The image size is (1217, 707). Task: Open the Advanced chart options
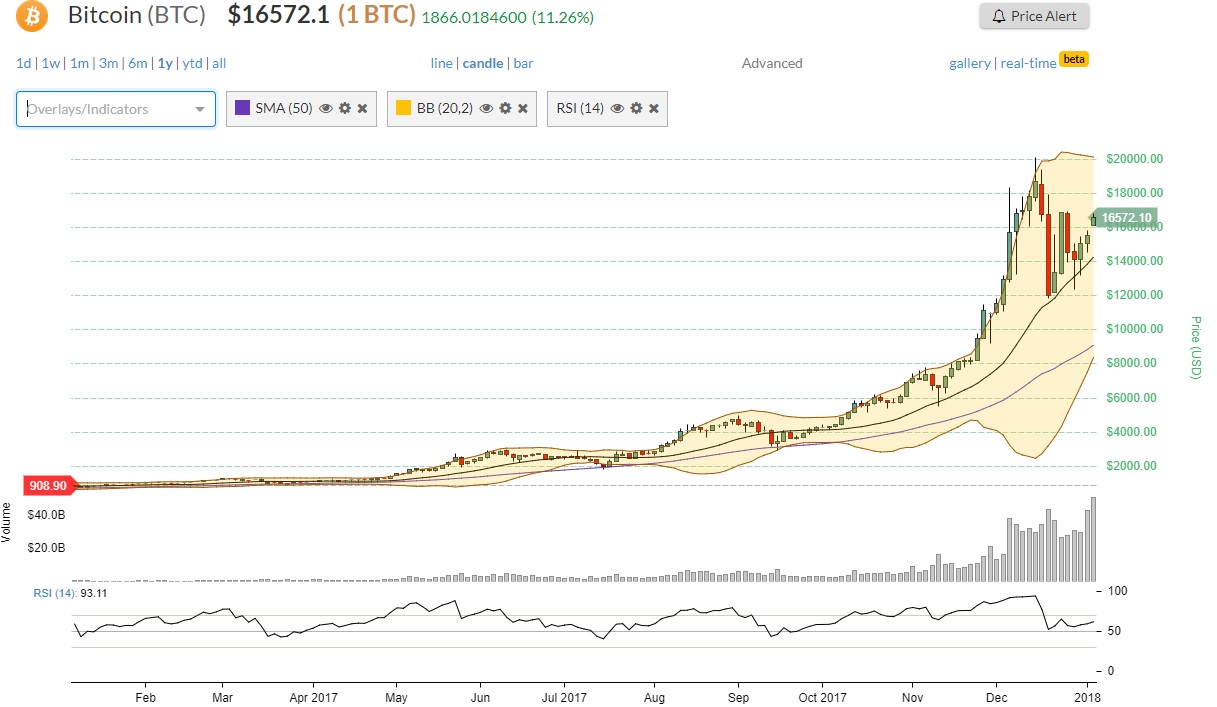pos(772,63)
